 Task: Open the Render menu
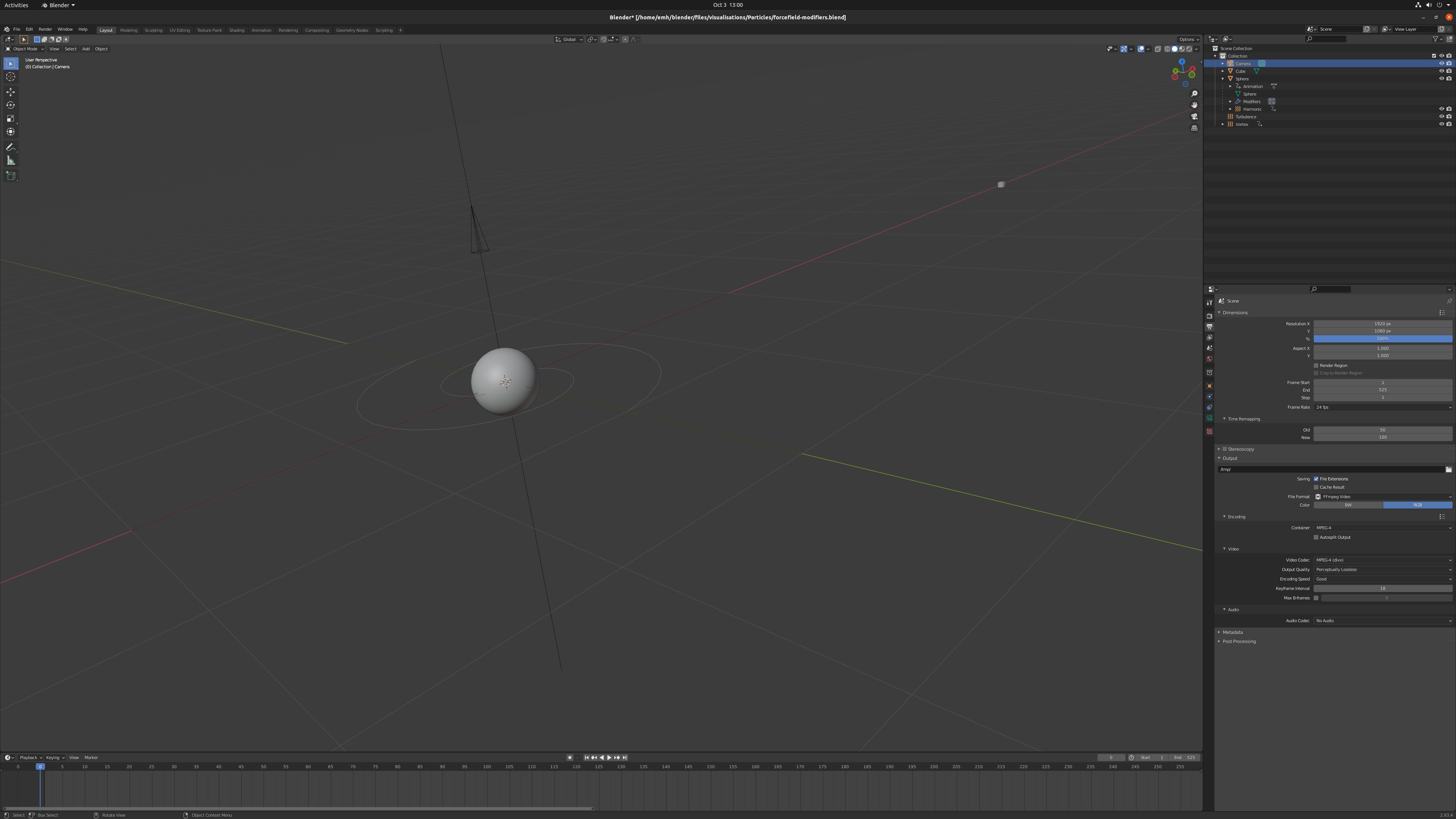pos(45,30)
